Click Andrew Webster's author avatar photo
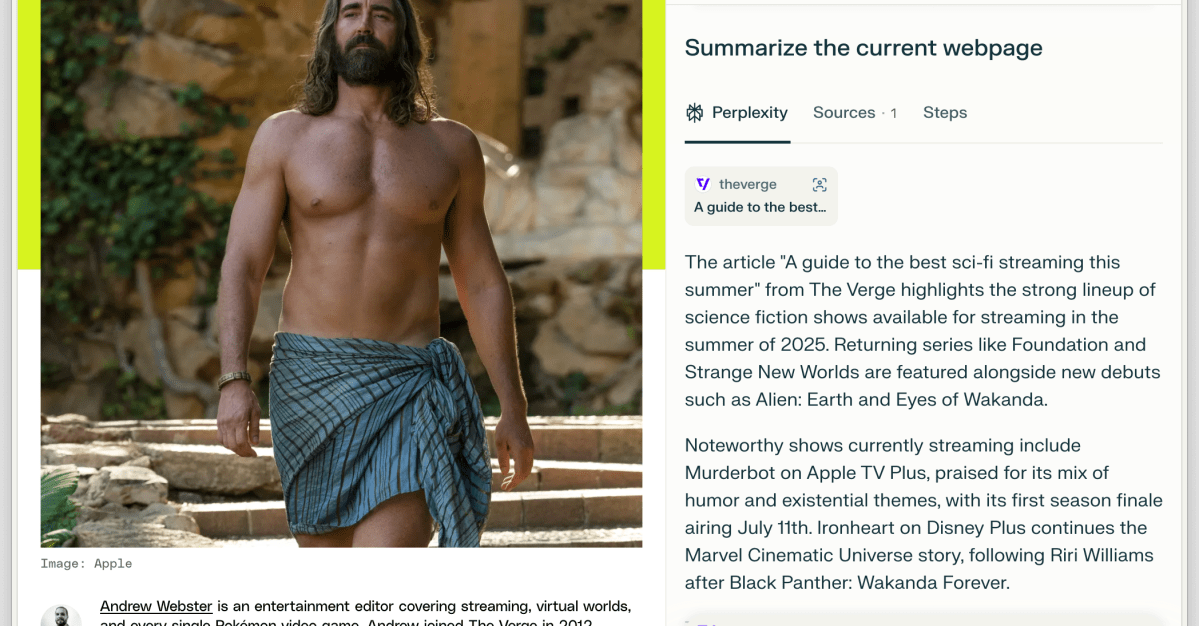Image resolution: width=1199 pixels, height=626 pixels. click(61, 616)
